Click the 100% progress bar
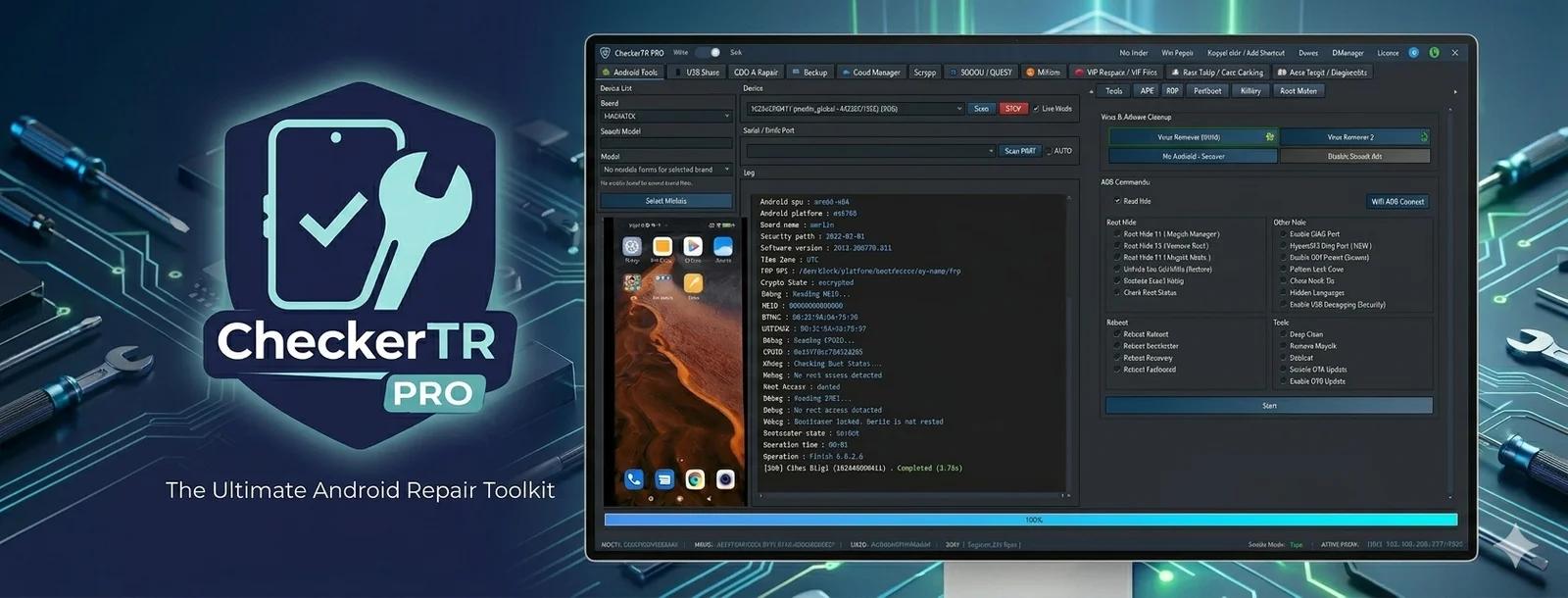Viewport: 1568px width, 598px height. click(x=1031, y=520)
